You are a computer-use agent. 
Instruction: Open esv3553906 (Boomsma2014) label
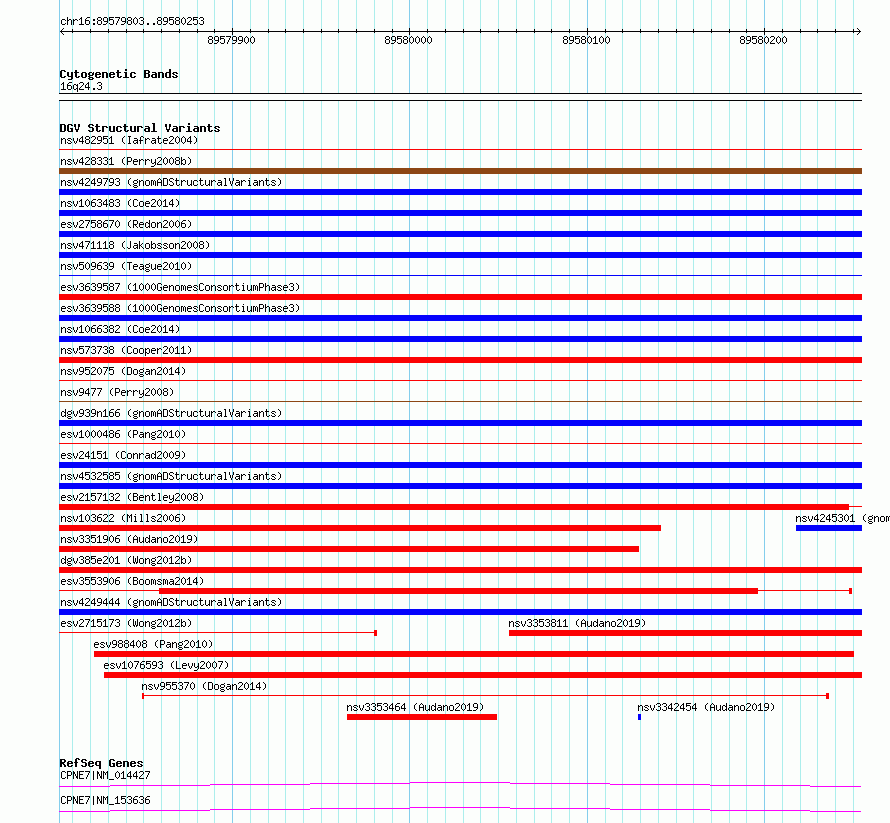pos(132,581)
